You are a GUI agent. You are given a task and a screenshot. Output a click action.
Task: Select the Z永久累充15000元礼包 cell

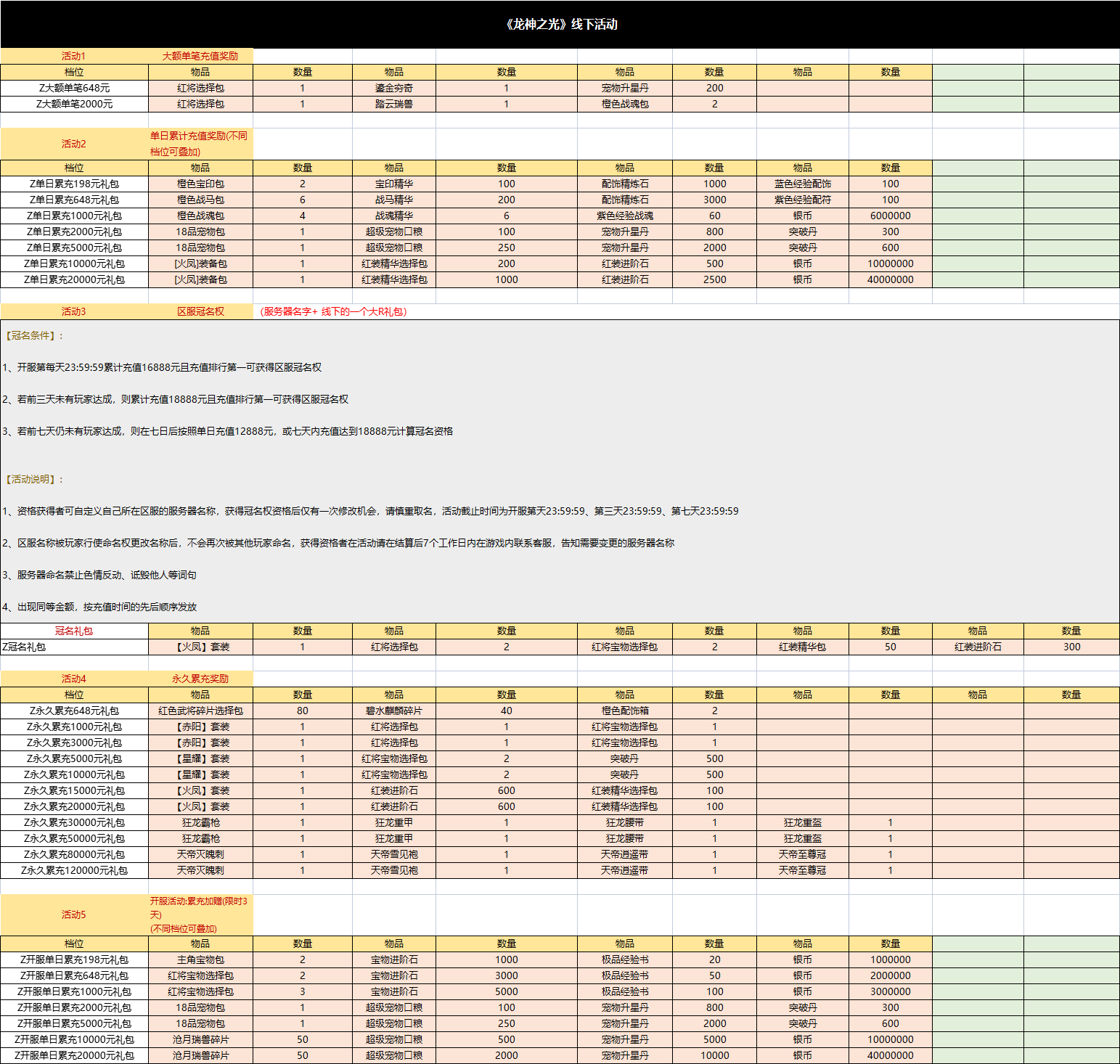click(74, 790)
